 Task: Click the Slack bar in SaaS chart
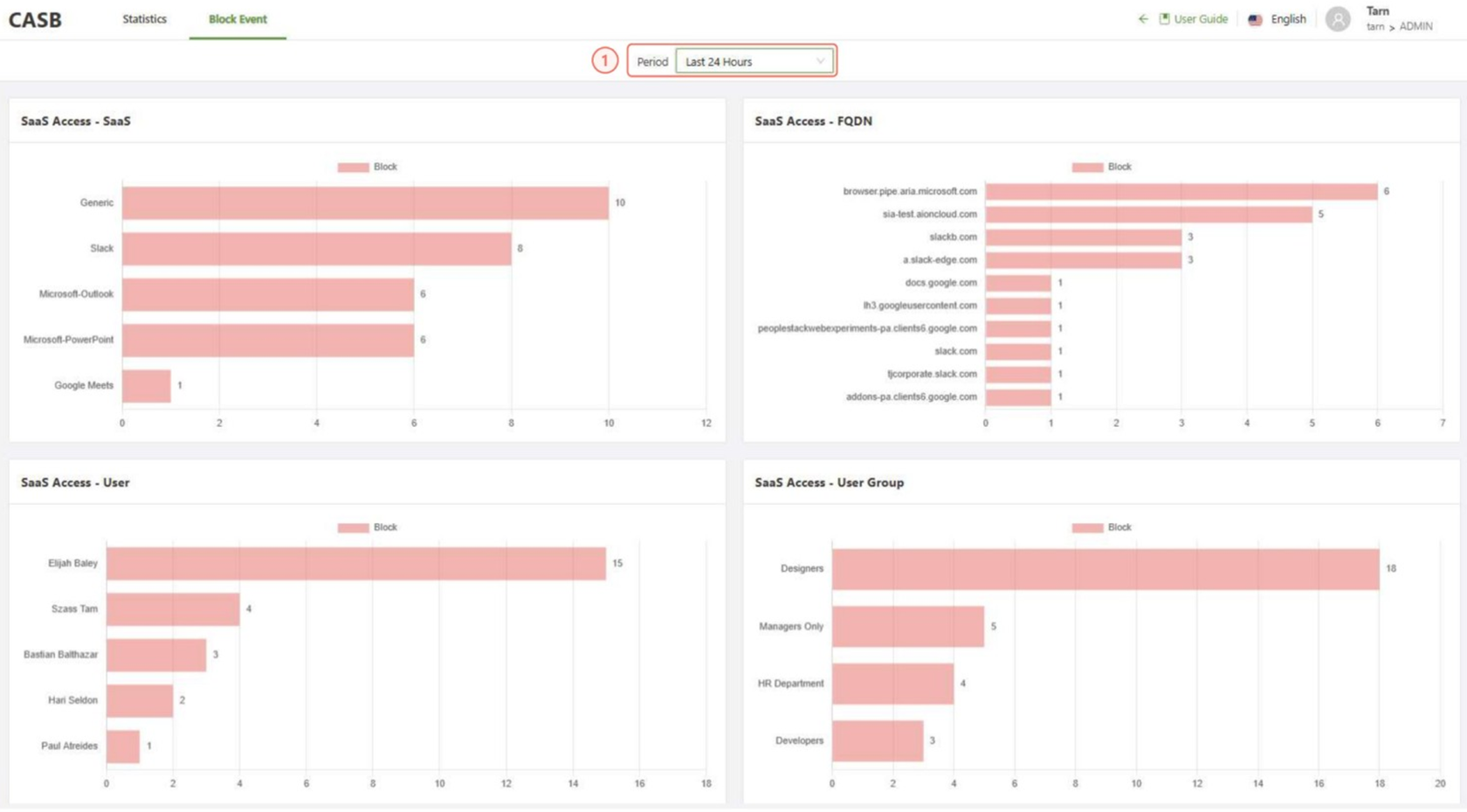316,249
